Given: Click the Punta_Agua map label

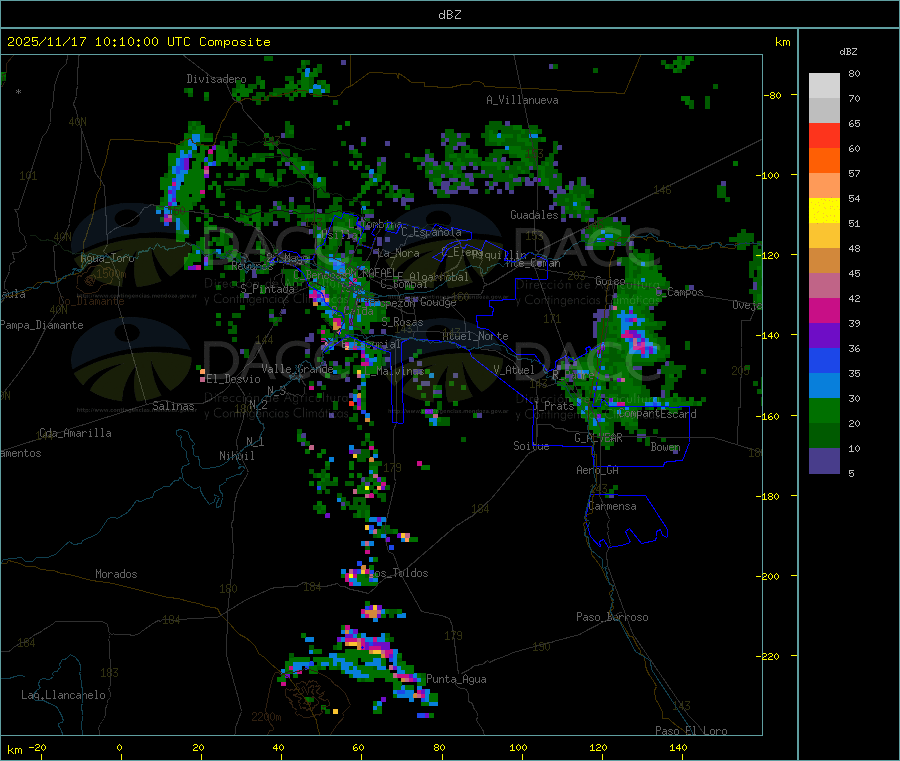Looking at the screenshot, I should pos(456,679).
